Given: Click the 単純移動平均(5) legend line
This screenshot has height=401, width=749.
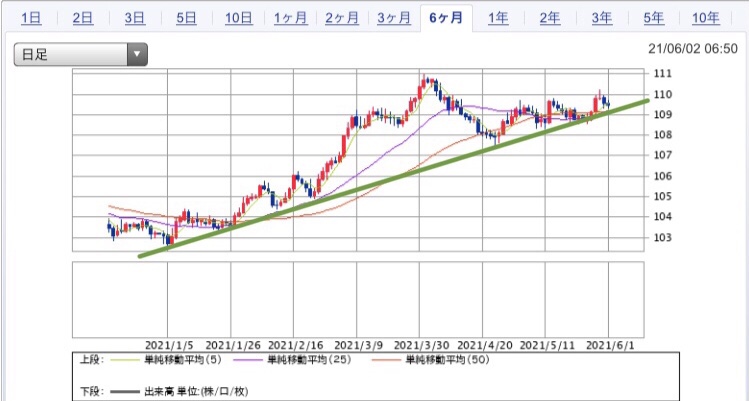Looking at the screenshot, I should 125,360.
